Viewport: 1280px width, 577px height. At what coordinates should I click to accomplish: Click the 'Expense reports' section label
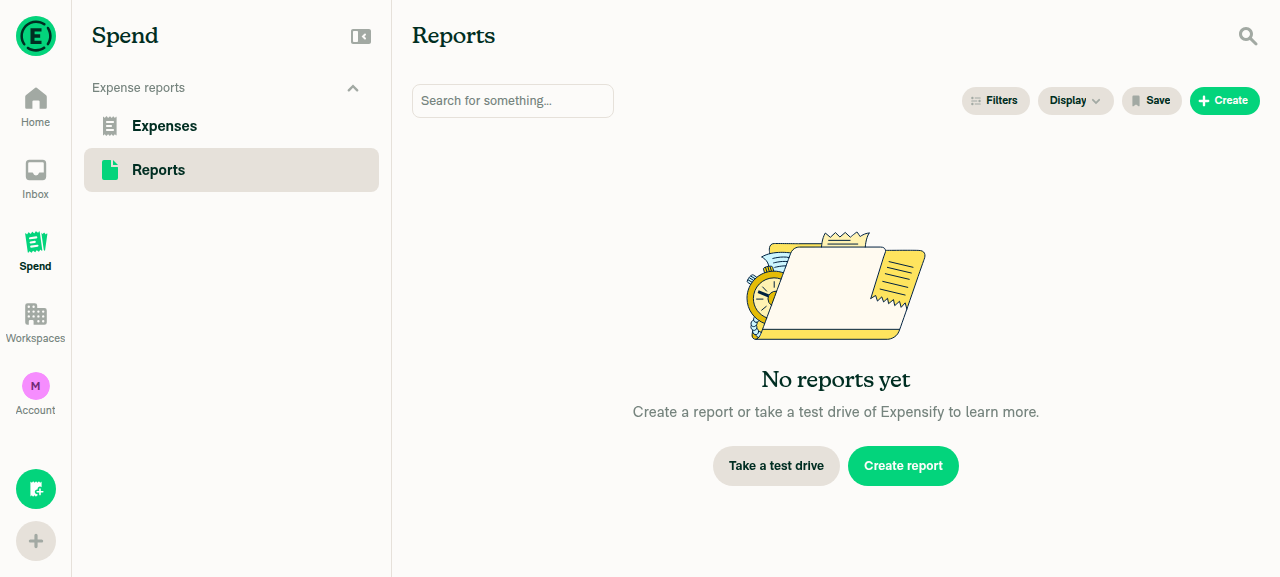[x=138, y=88]
